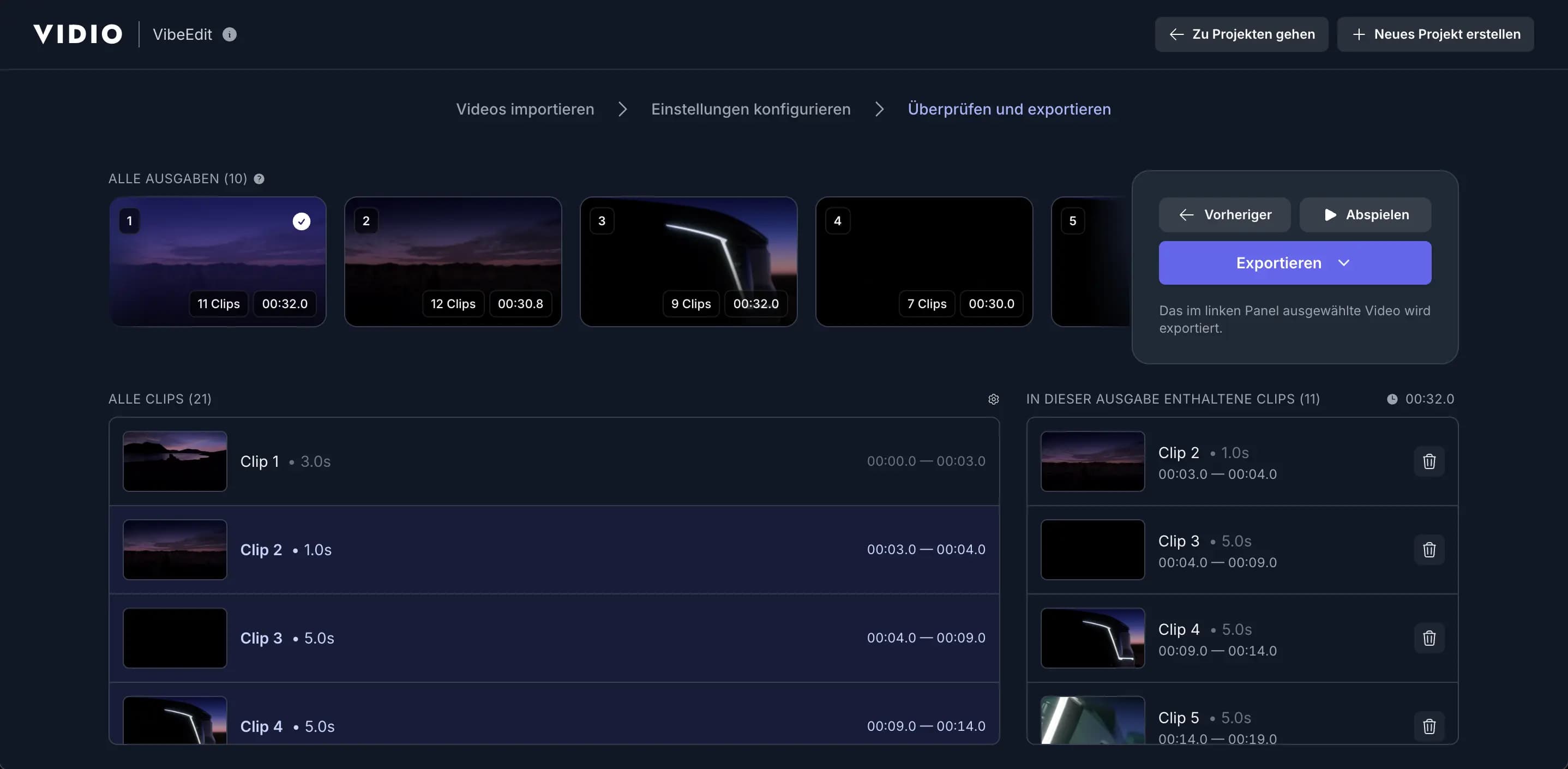Select output 2 with 12 clips

click(453, 262)
